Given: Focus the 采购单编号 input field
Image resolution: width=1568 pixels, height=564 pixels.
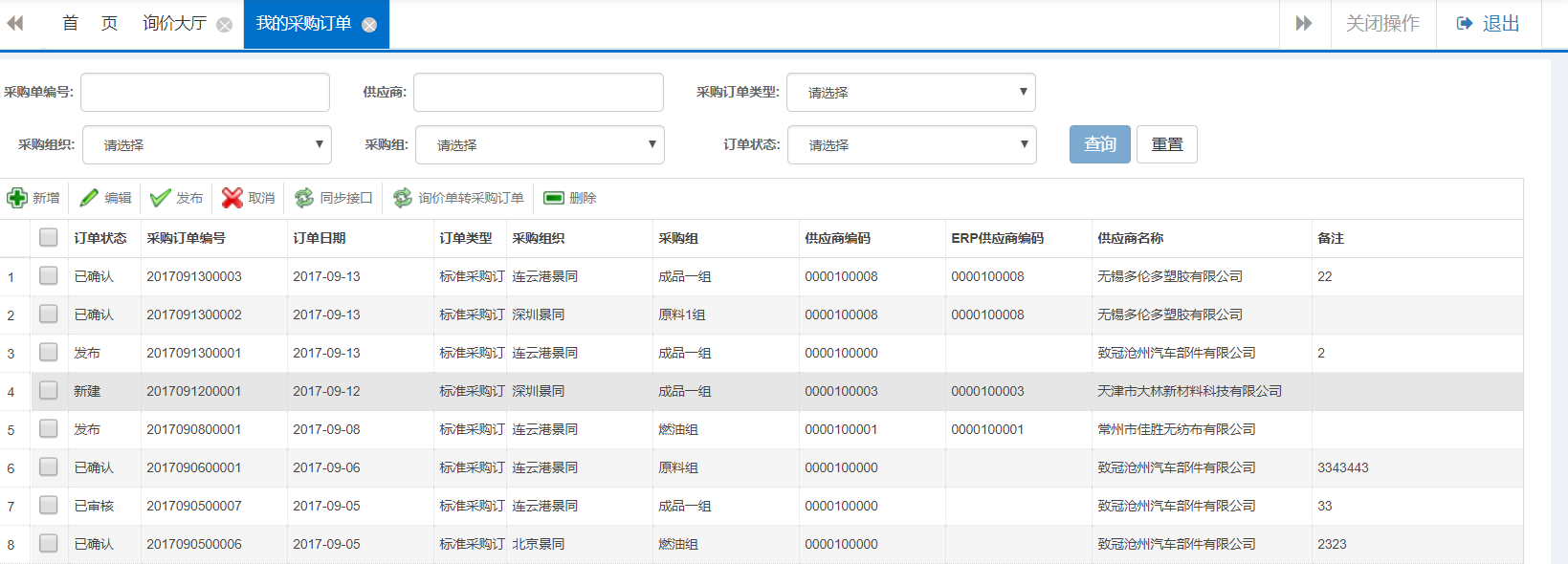Looking at the screenshot, I should pos(206,93).
